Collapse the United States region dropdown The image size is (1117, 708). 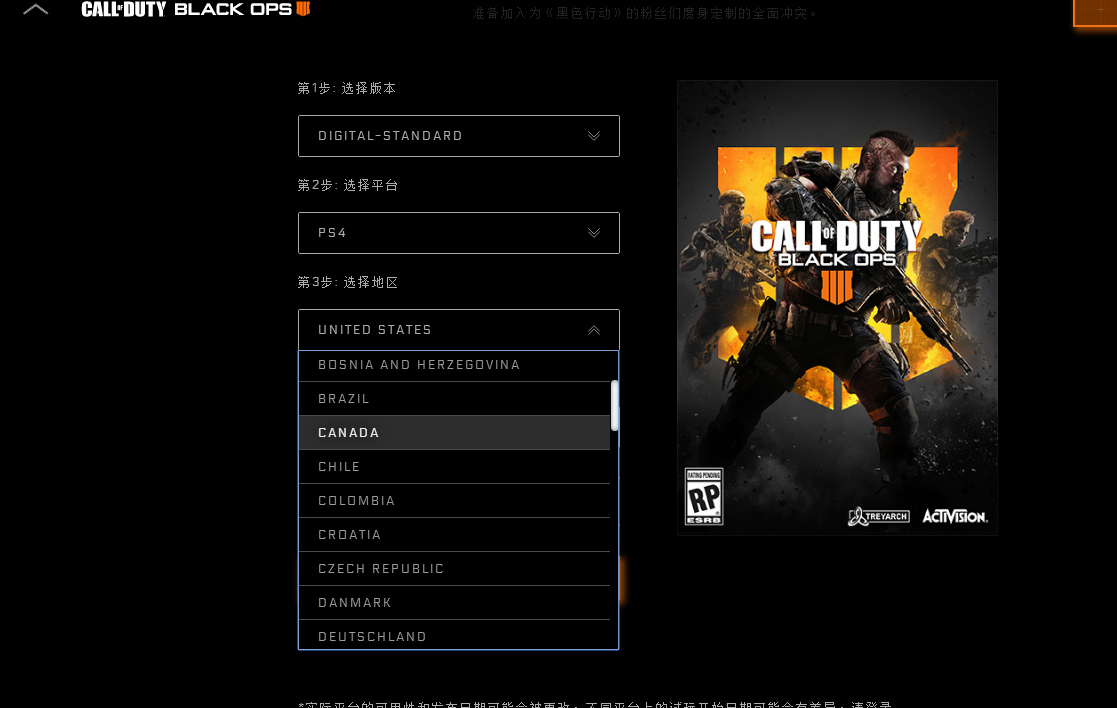(x=459, y=330)
